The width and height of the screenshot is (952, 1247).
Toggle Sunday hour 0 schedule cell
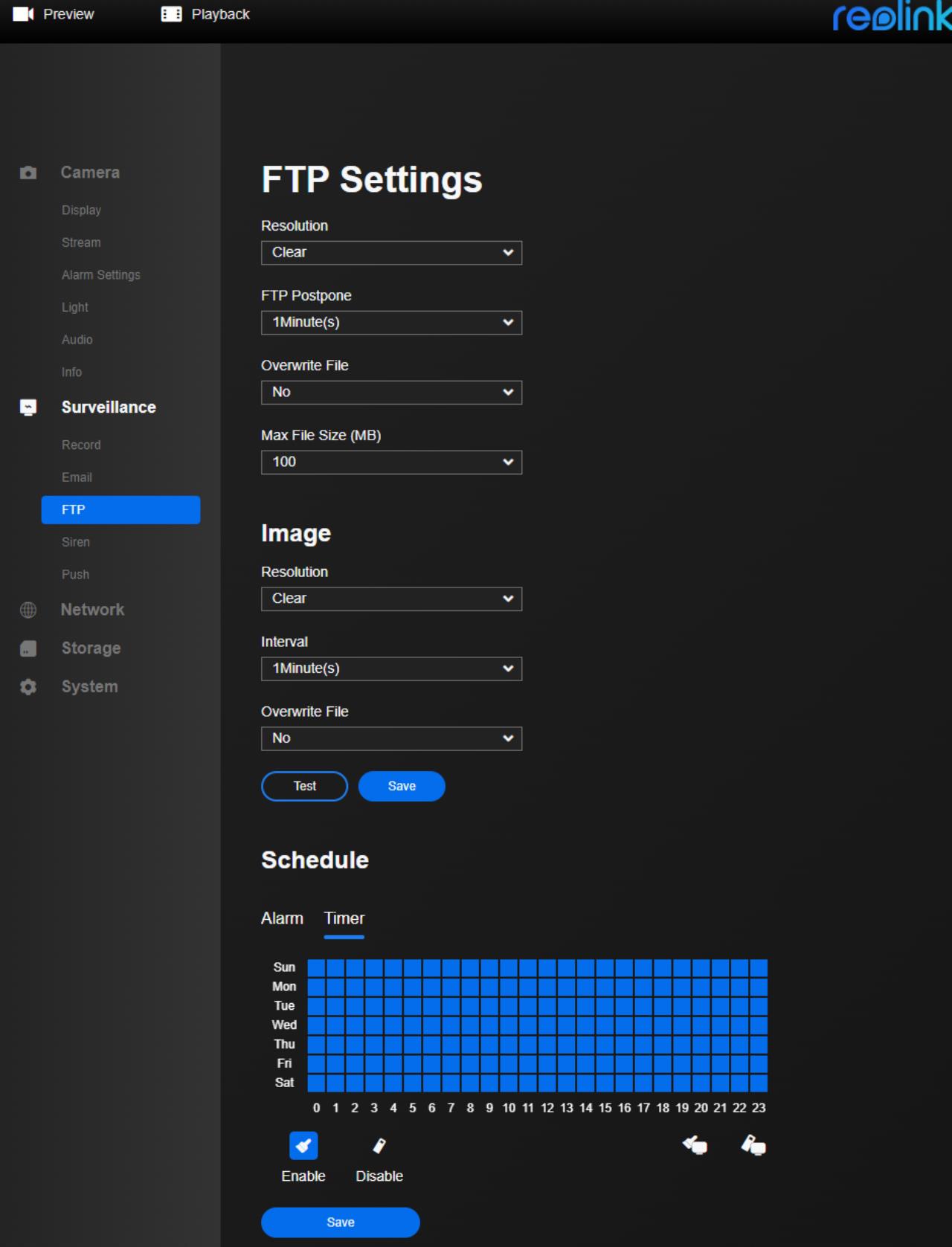coord(317,967)
